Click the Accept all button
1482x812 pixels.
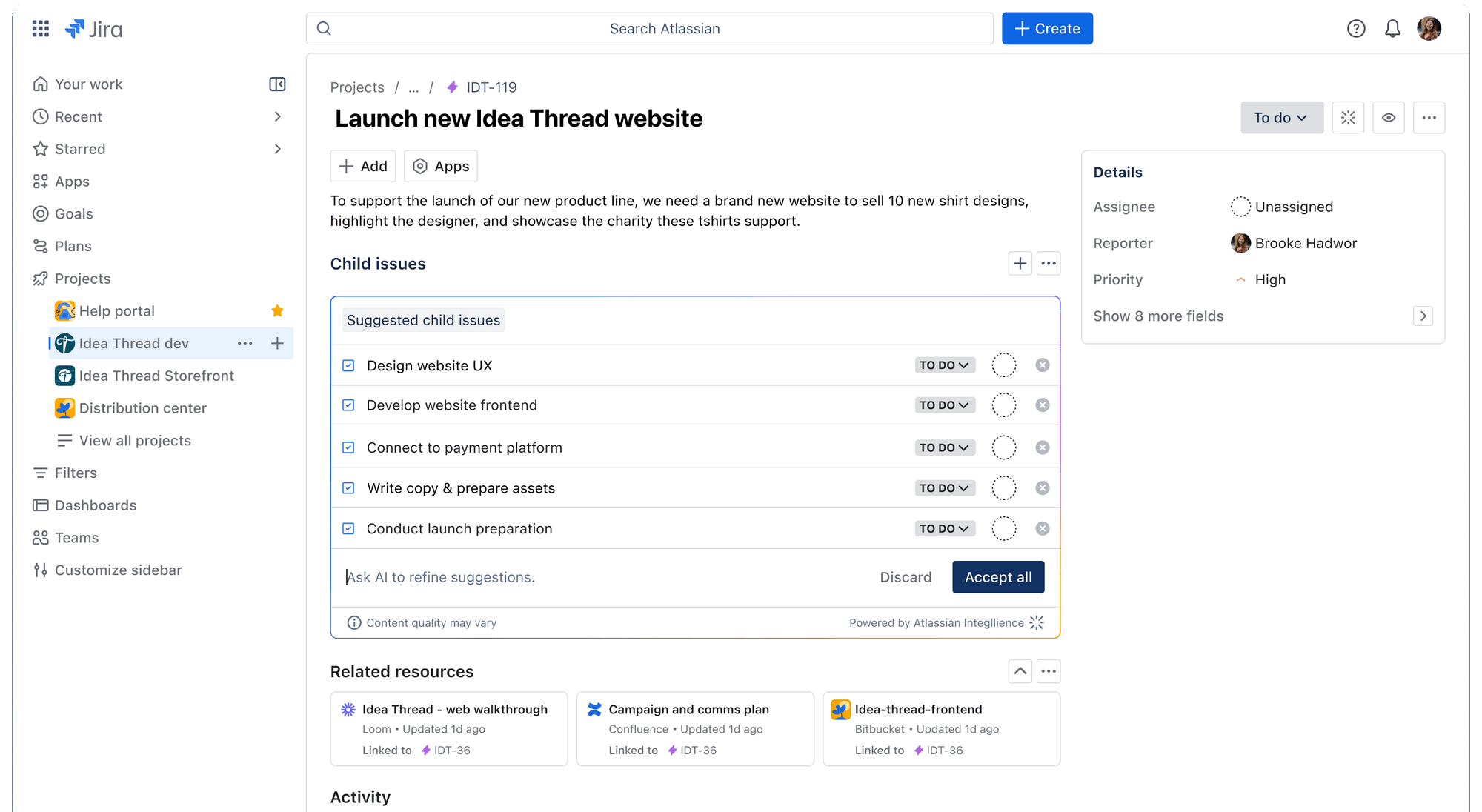998,576
